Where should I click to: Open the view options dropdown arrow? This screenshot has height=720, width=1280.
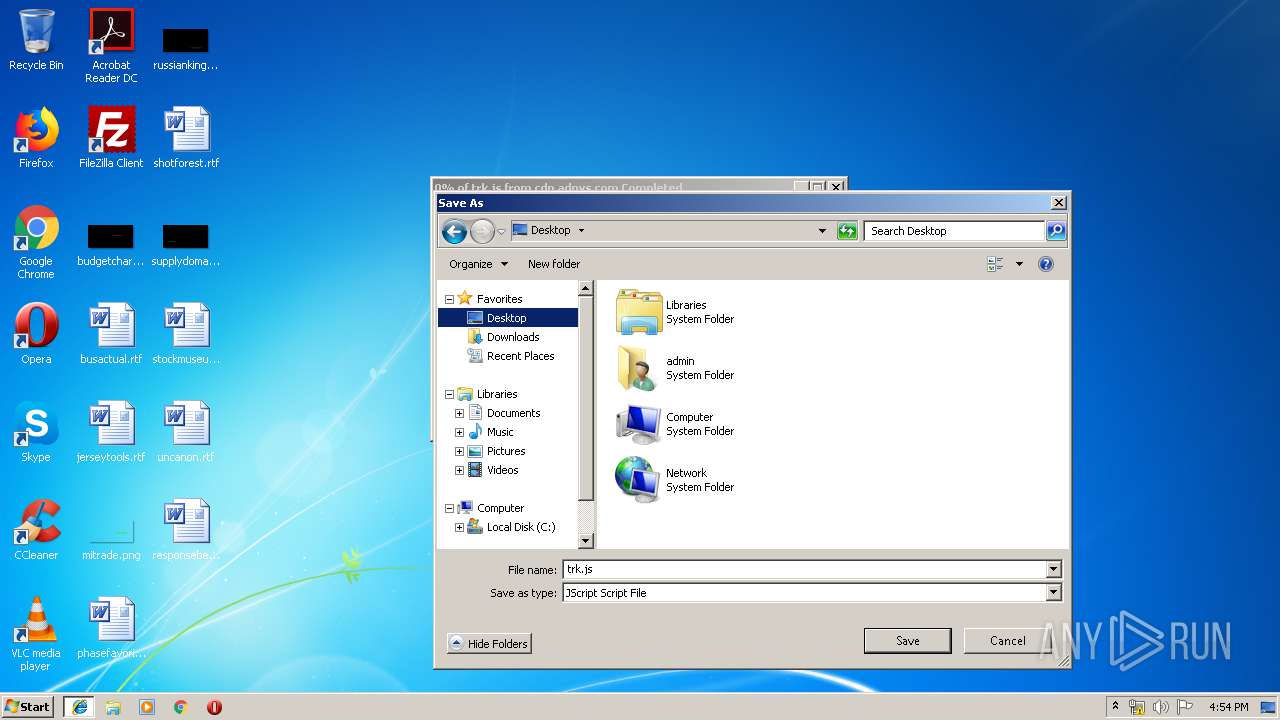[1019, 264]
